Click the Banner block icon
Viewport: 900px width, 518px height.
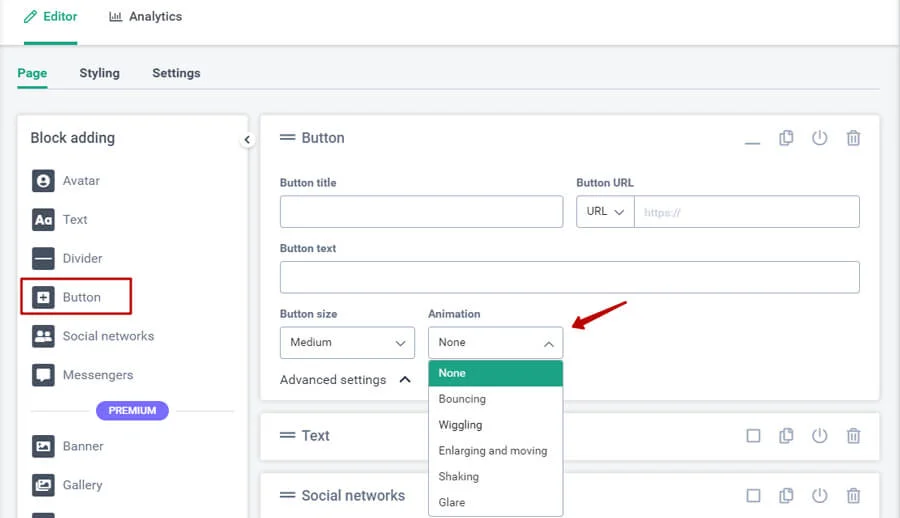coord(43,446)
